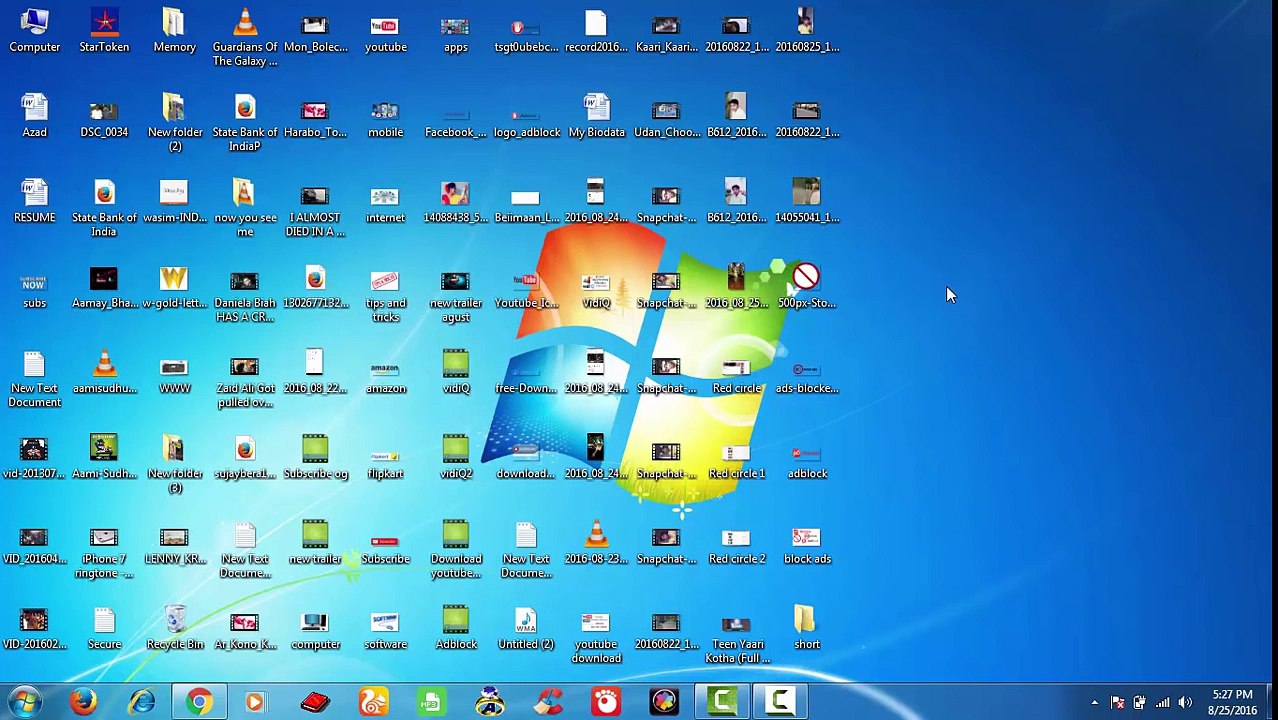Click the flipkart desktop shortcut
The image size is (1278, 720).
coord(385,457)
